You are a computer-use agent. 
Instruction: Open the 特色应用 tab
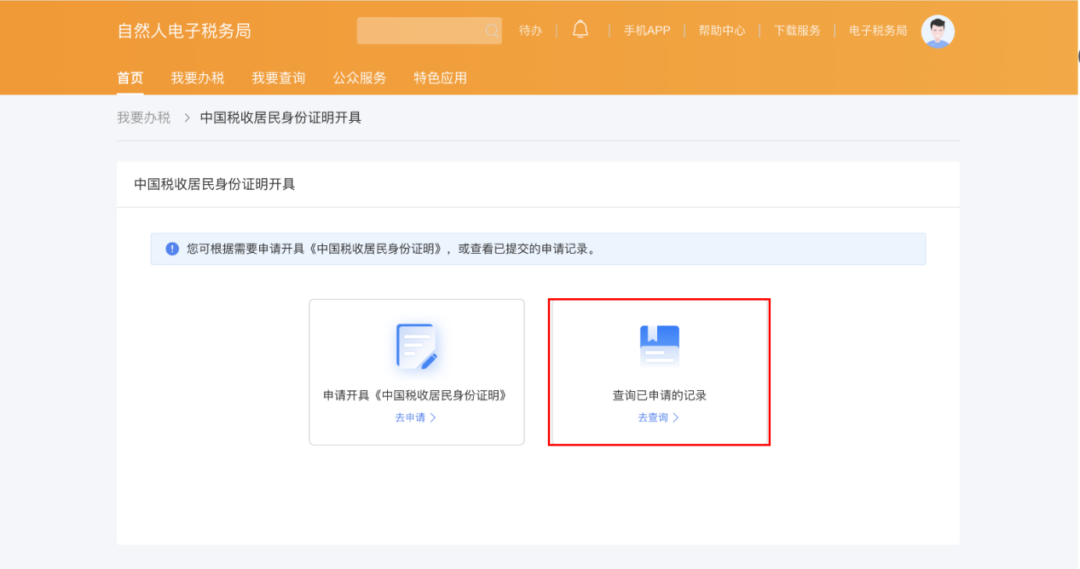coord(440,78)
